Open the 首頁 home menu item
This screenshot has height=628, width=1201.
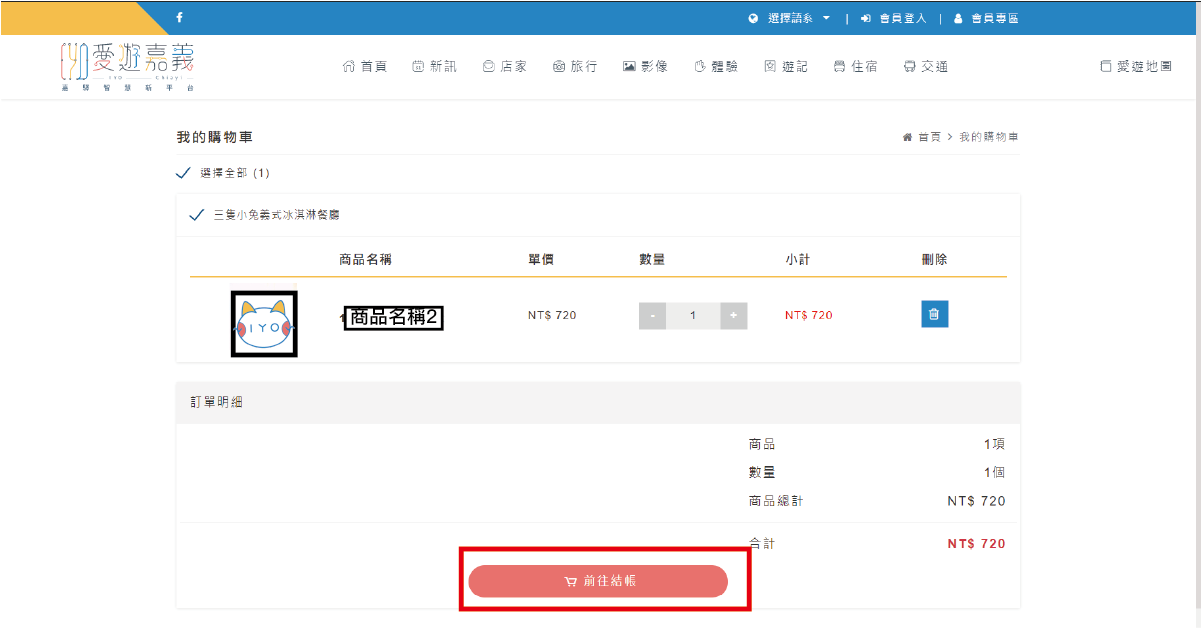(x=365, y=67)
